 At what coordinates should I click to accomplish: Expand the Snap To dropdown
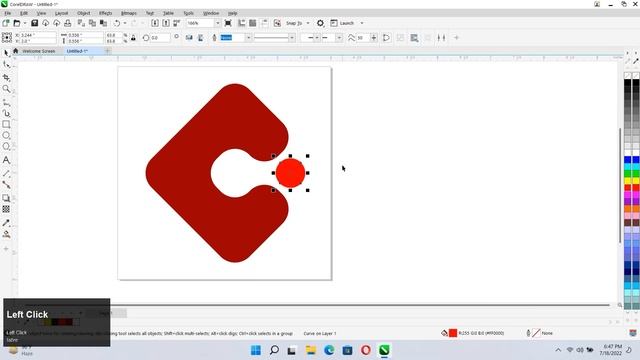point(308,23)
